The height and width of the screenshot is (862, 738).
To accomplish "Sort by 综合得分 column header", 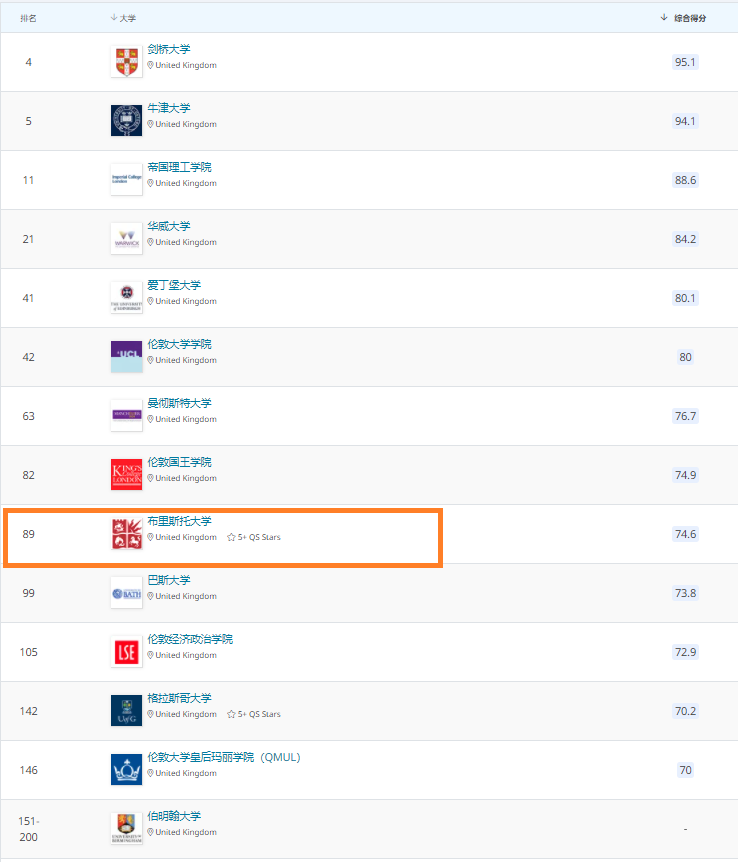I will pyautogui.click(x=684, y=18).
